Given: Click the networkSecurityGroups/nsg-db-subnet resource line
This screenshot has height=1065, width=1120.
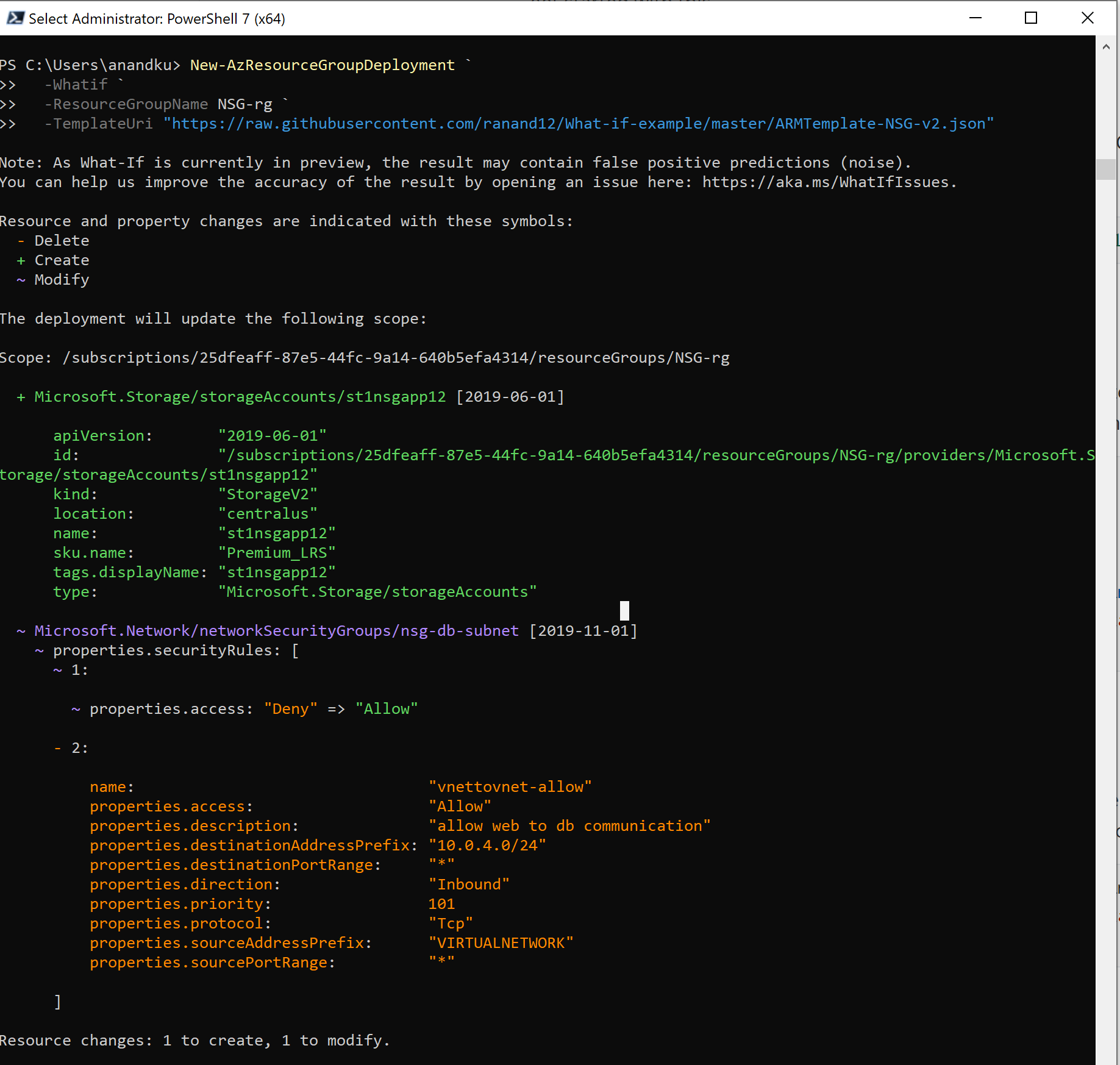Looking at the screenshot, I should (x=327, y=631).
